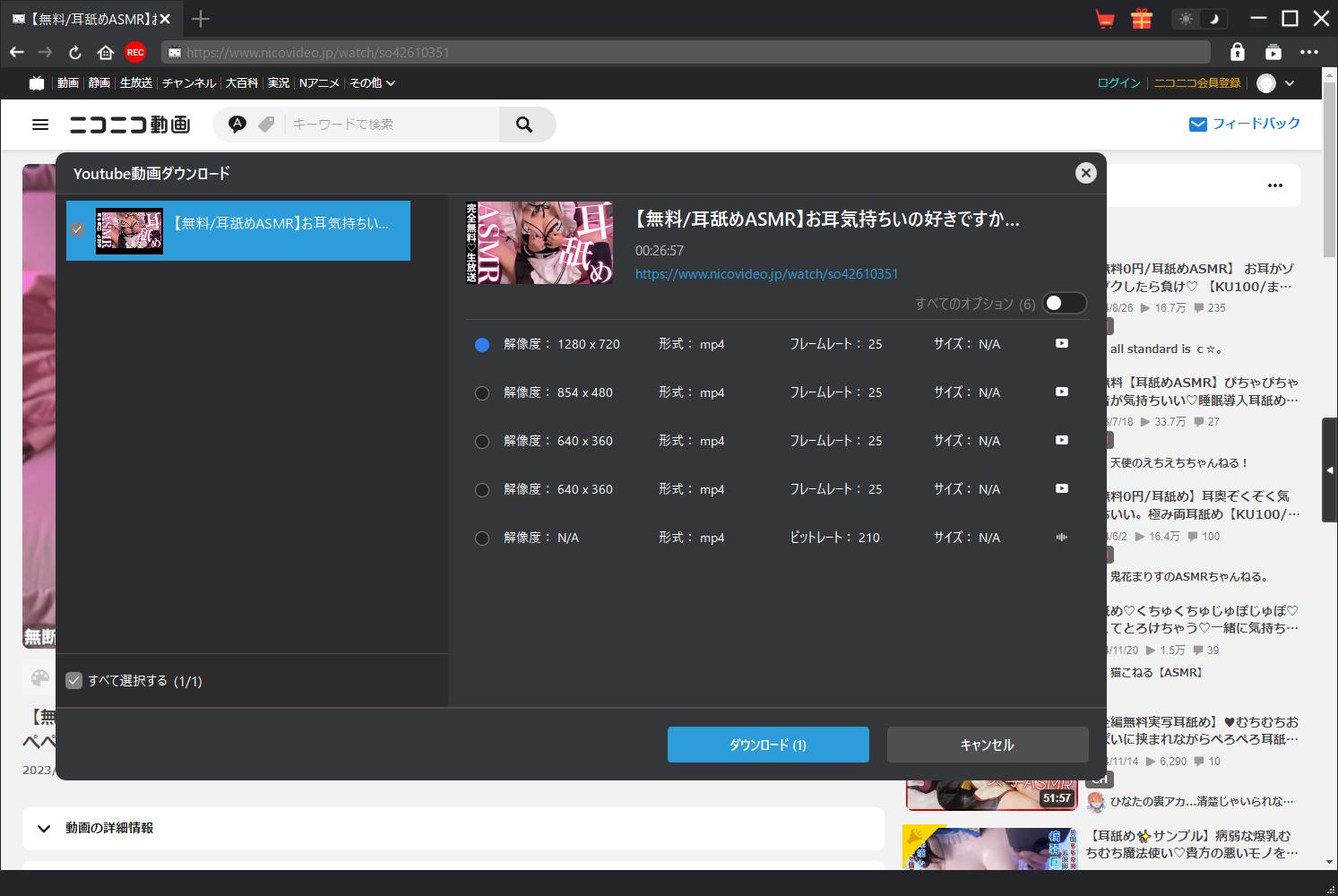Click the ダウンロード (1) button
1338x896 pixels.
[768, 745]
